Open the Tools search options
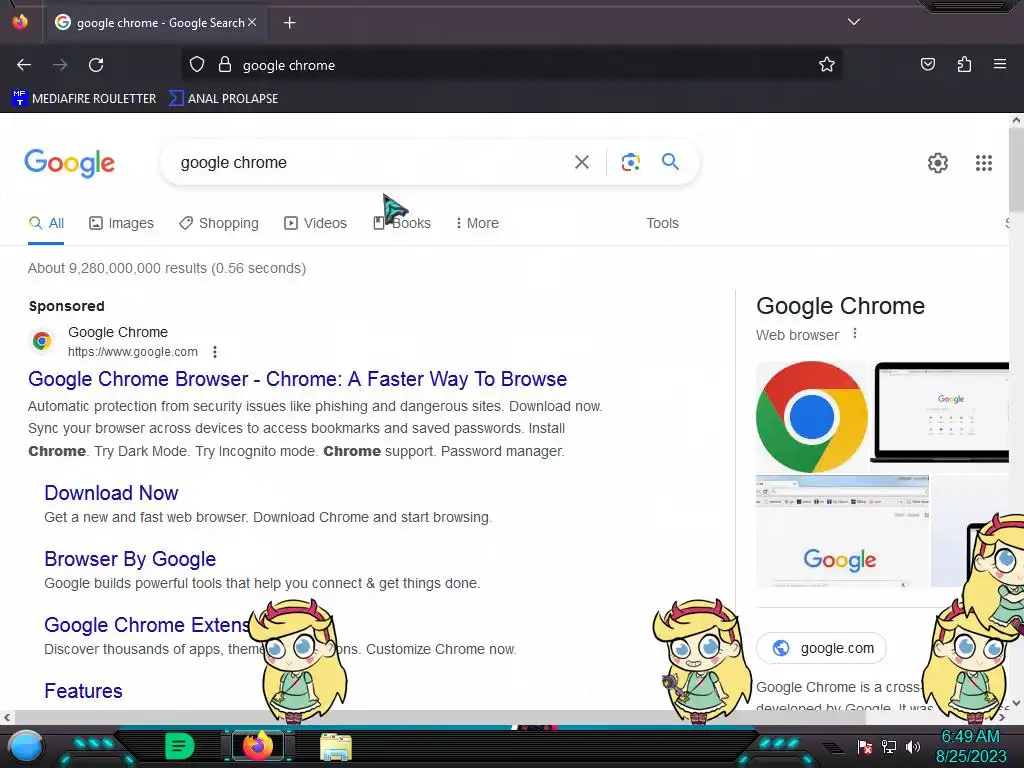 click(662, 223)
